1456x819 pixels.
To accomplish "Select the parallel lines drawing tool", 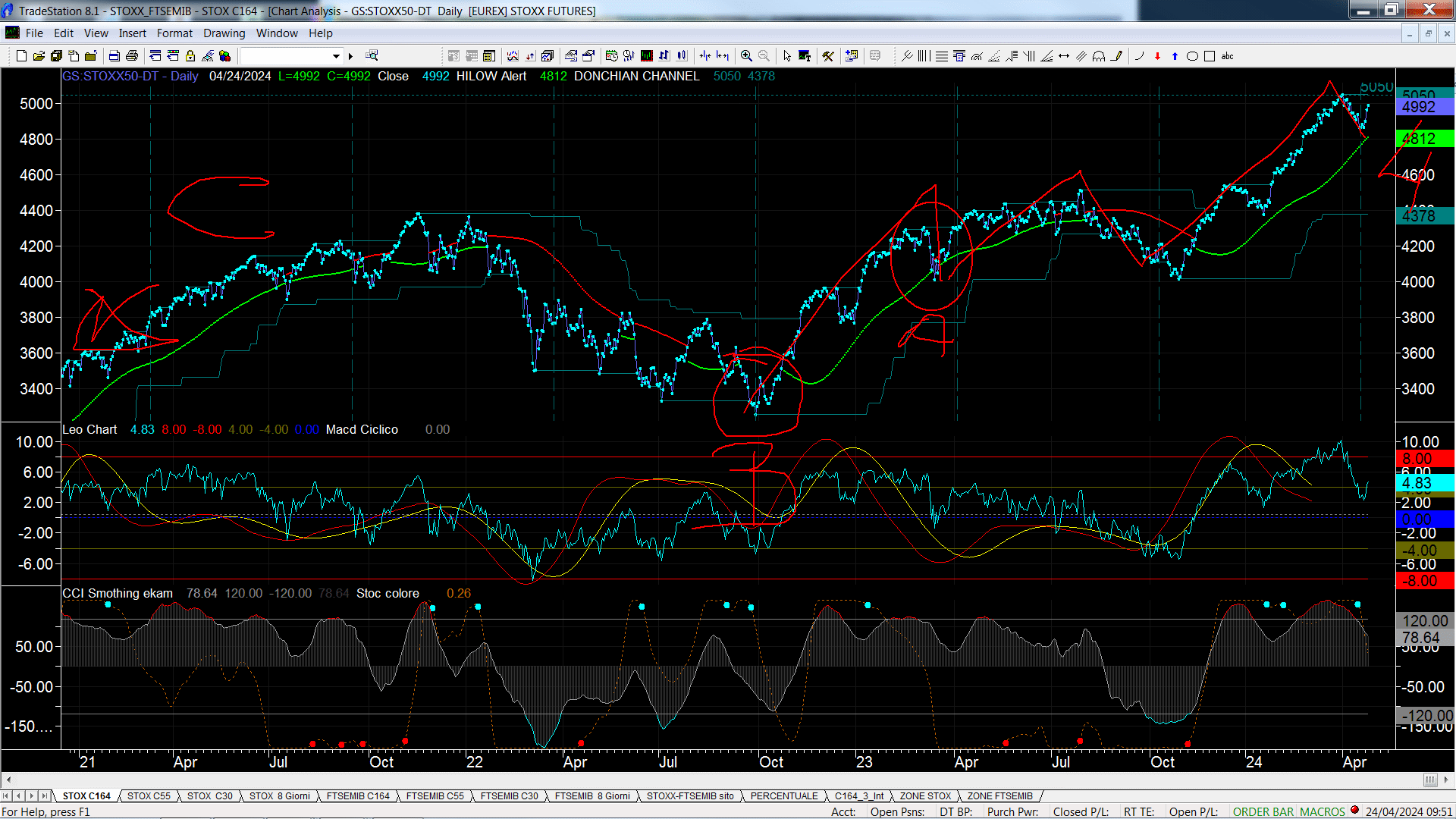I will point(1081,55).
